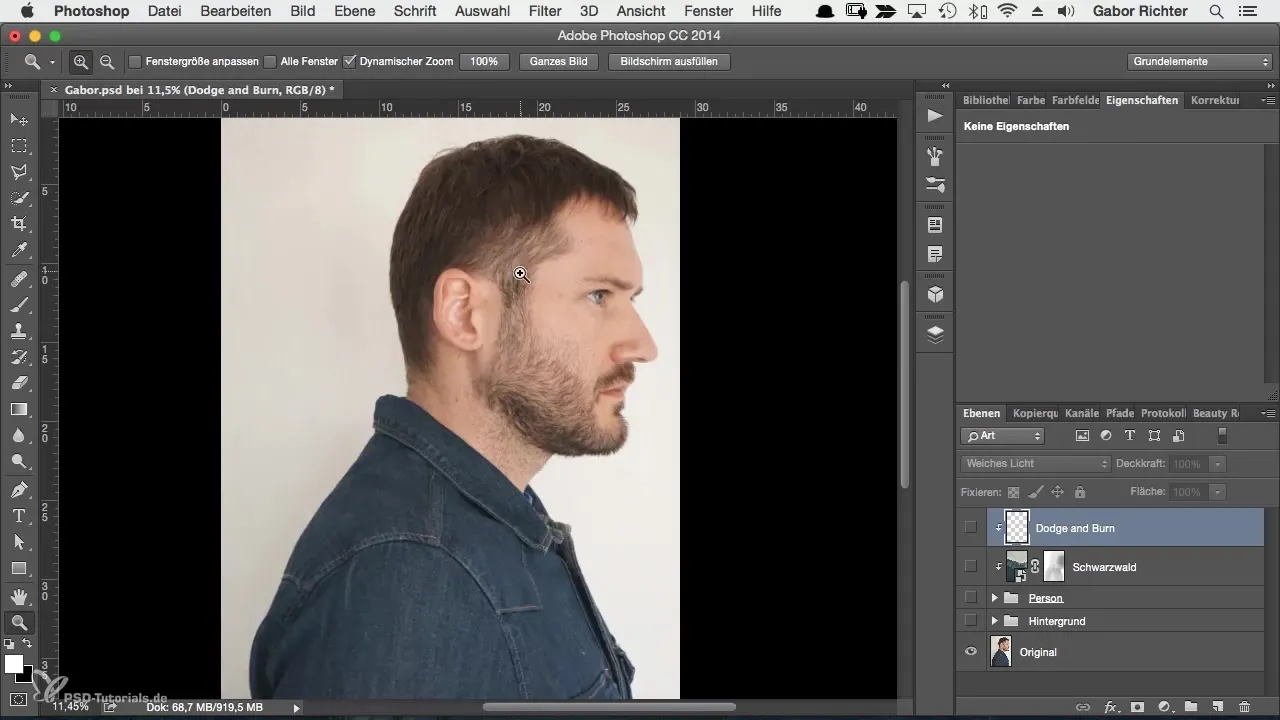Switch to the Farbfelder tab
The height and width of the screenshot is (720, 1280).
(1075, 100)
